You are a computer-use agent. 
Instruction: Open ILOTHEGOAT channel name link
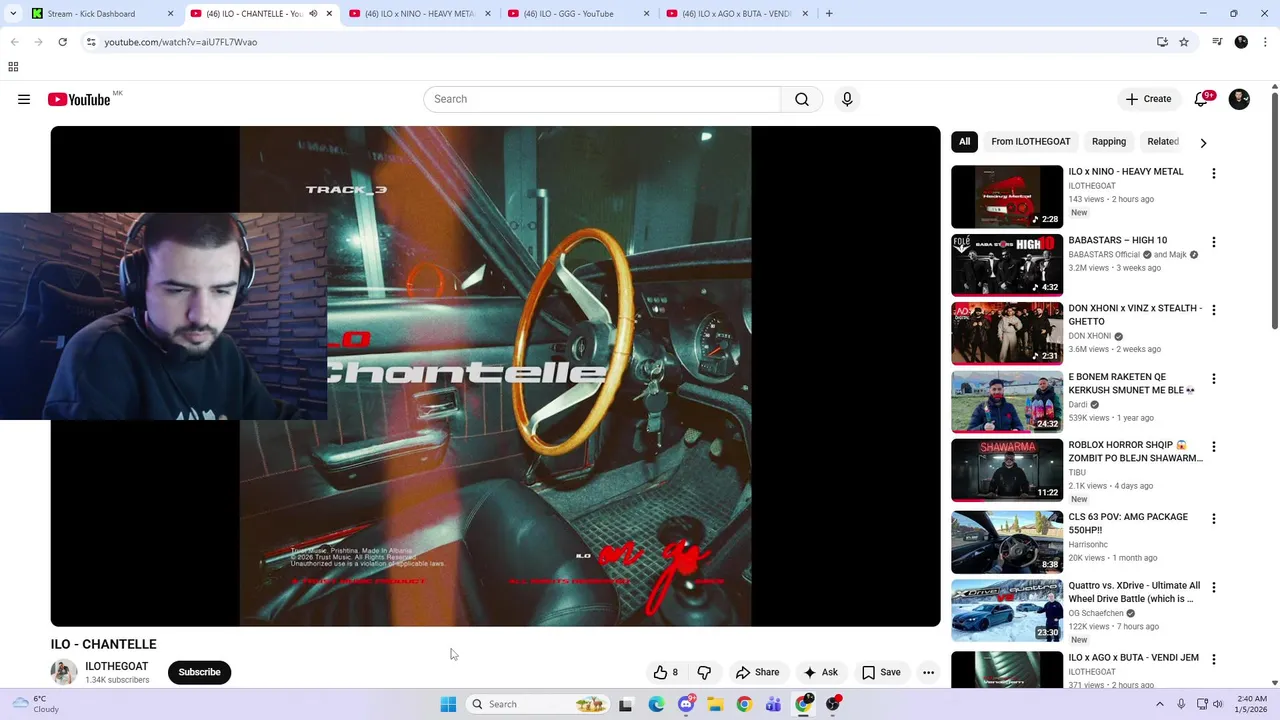116,666
